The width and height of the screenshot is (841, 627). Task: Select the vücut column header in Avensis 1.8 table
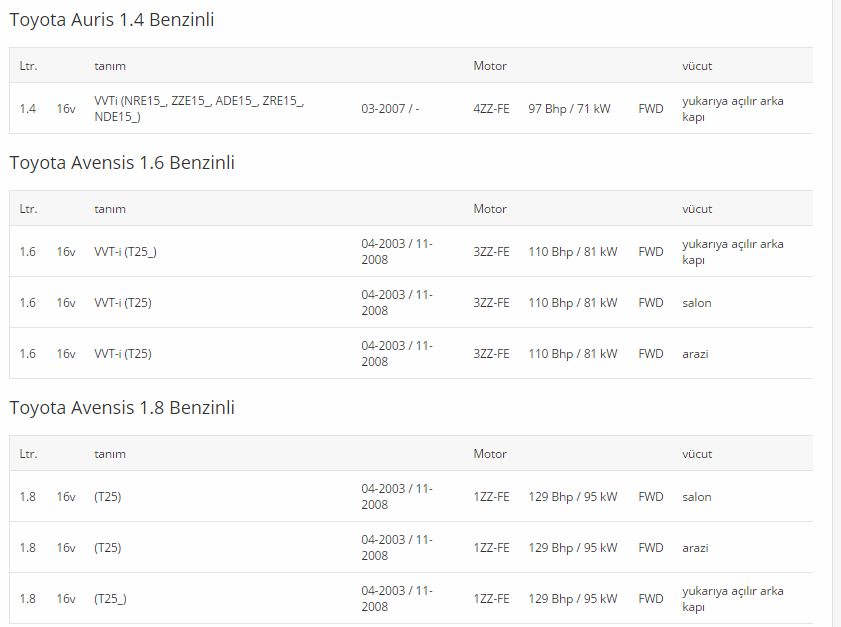(x=697, y=454)
